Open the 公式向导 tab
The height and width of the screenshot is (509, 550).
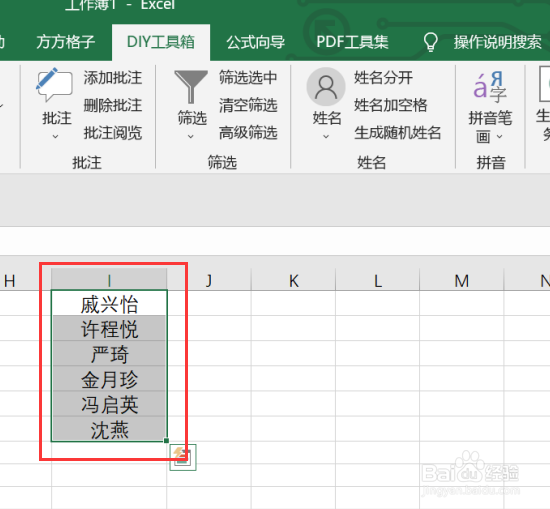click(255, 42)
